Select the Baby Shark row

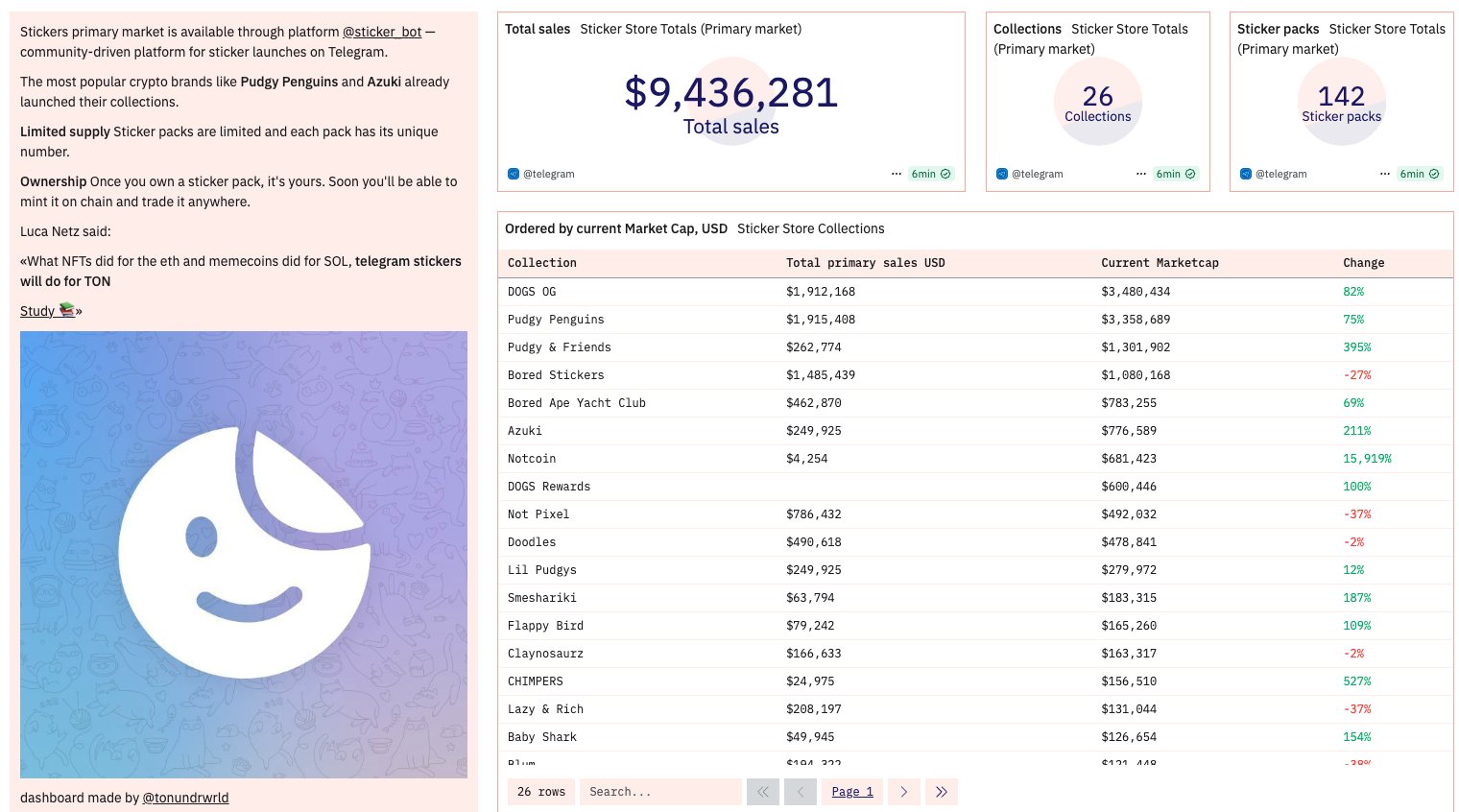click(x=974, y=737)
